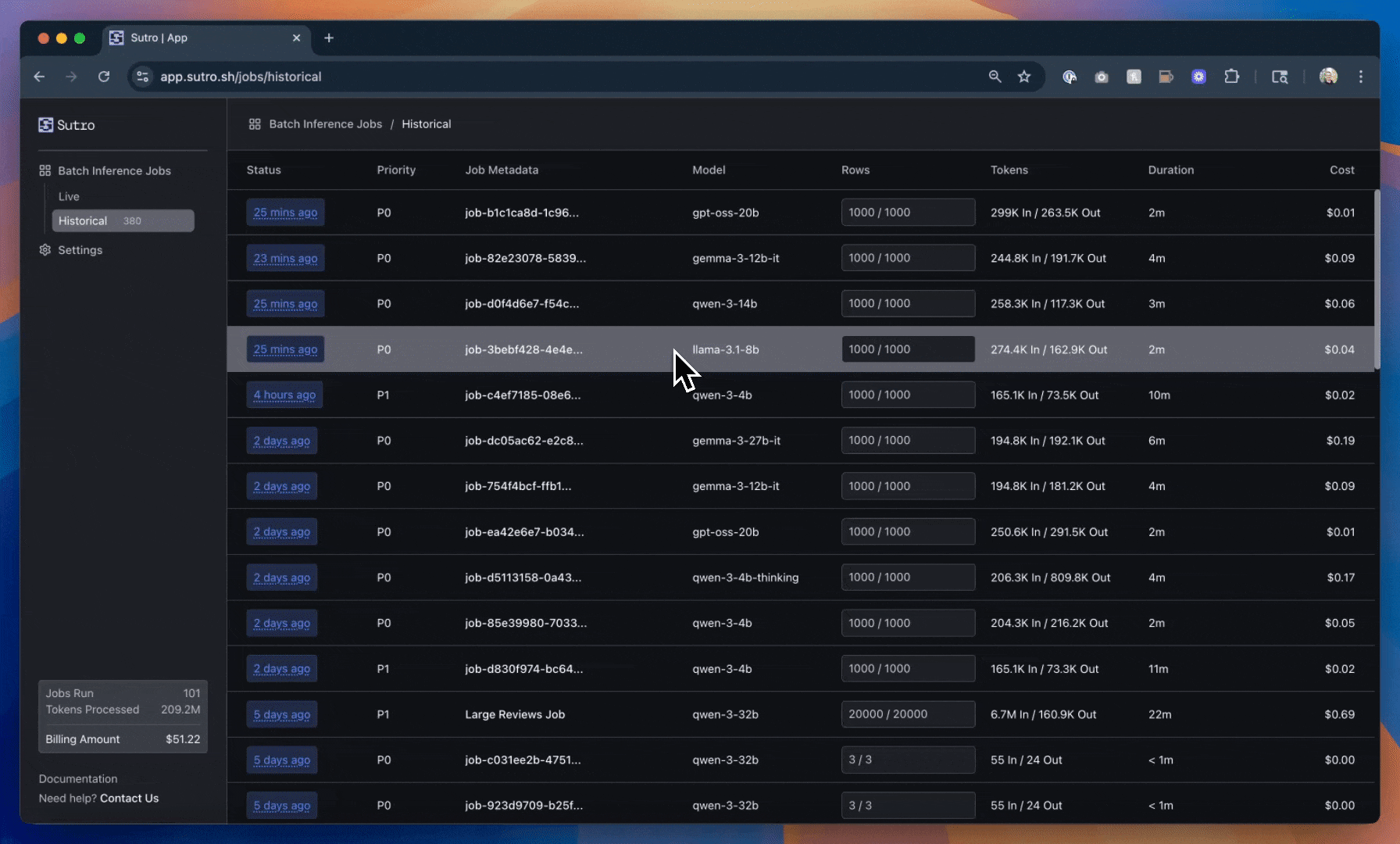This screenshot has width=1400, height=844.
Task: Click Batch Inference Jobs breadcrumb
Action: 325,124
